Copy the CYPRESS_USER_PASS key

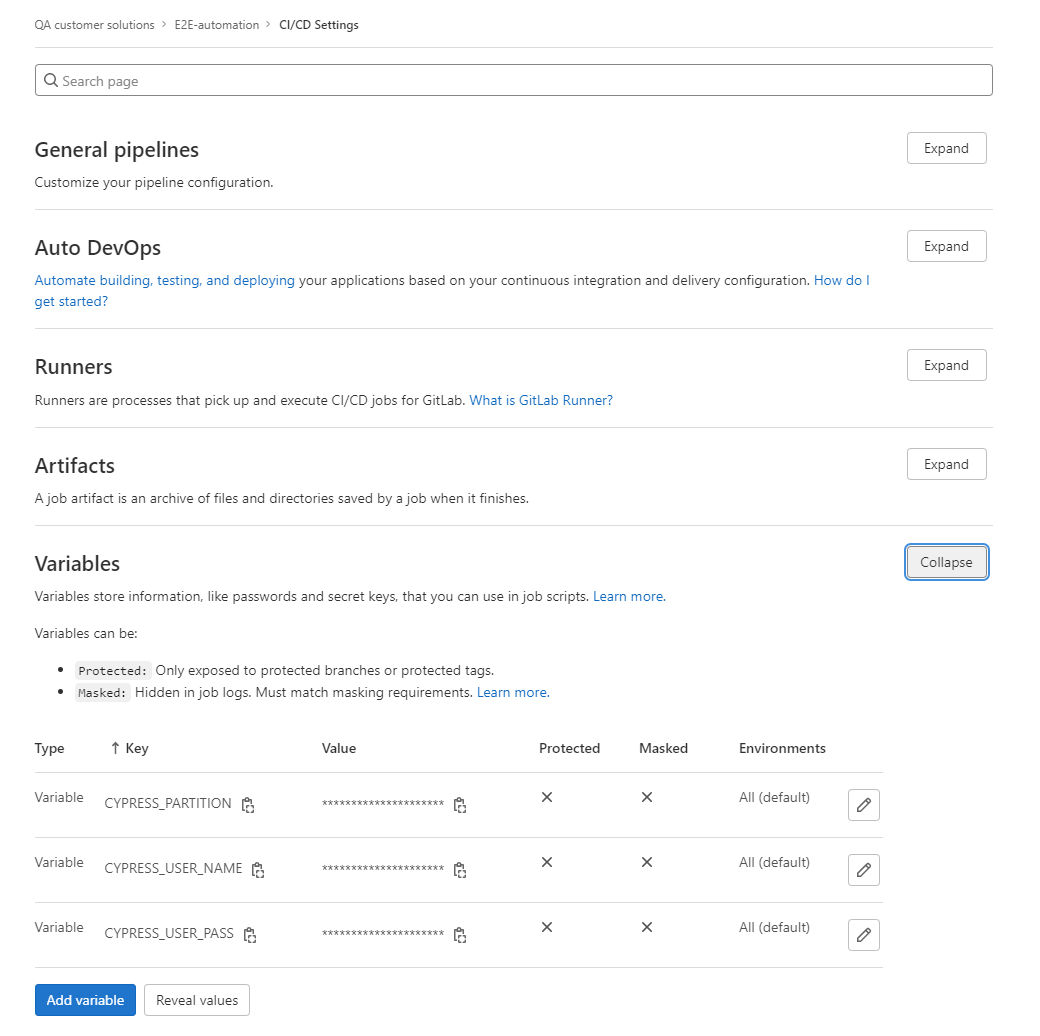click(250, 935)
